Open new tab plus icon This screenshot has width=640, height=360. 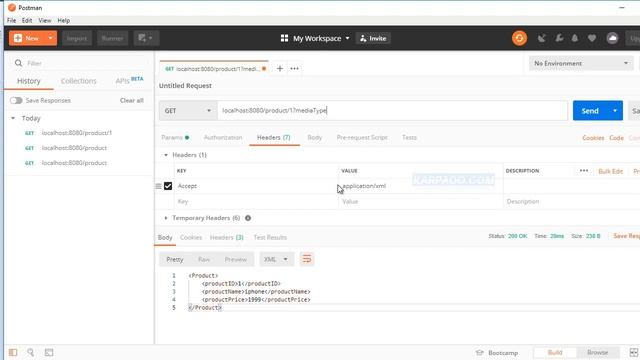click(280, 69)
